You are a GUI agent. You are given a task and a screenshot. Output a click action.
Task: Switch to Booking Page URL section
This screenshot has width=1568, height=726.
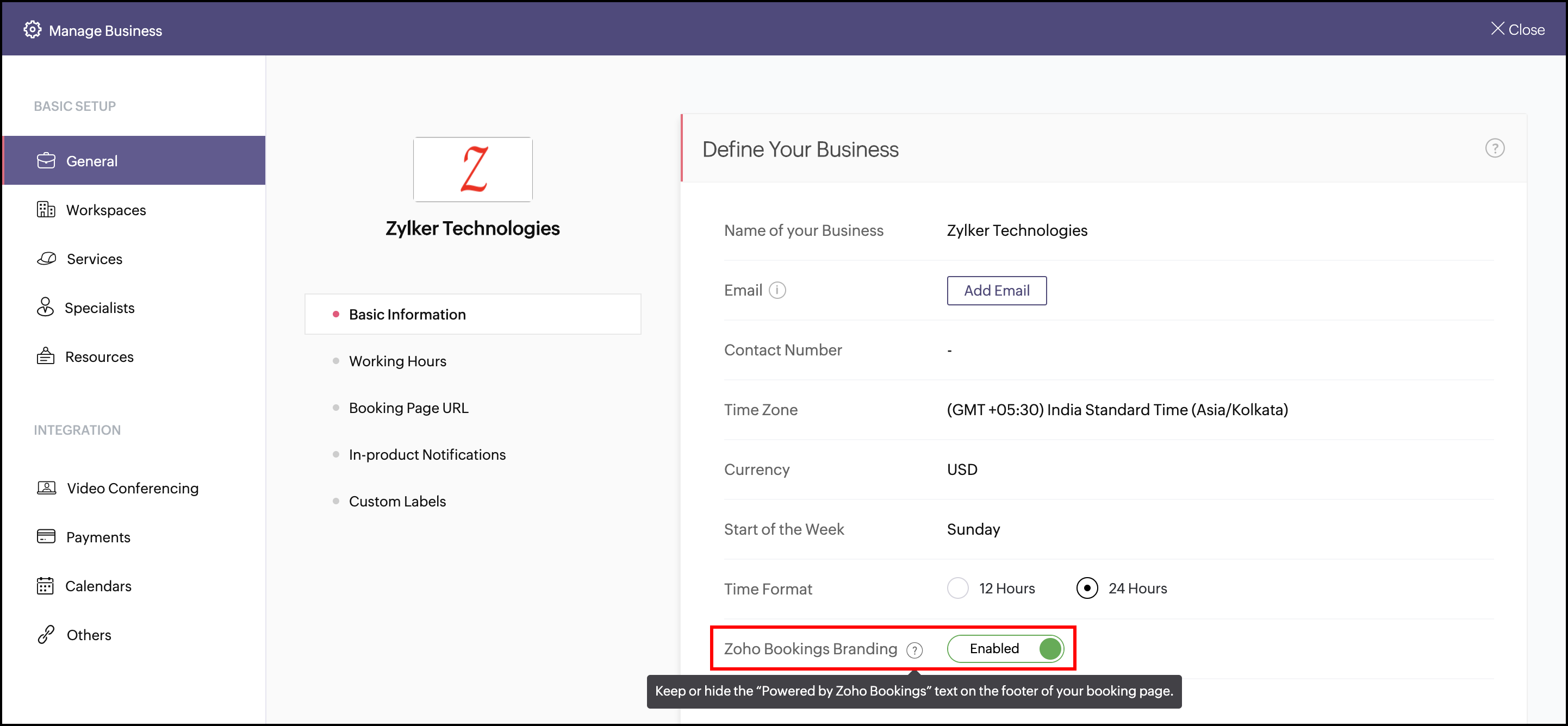pyautogui.click(x=408, y=408)
